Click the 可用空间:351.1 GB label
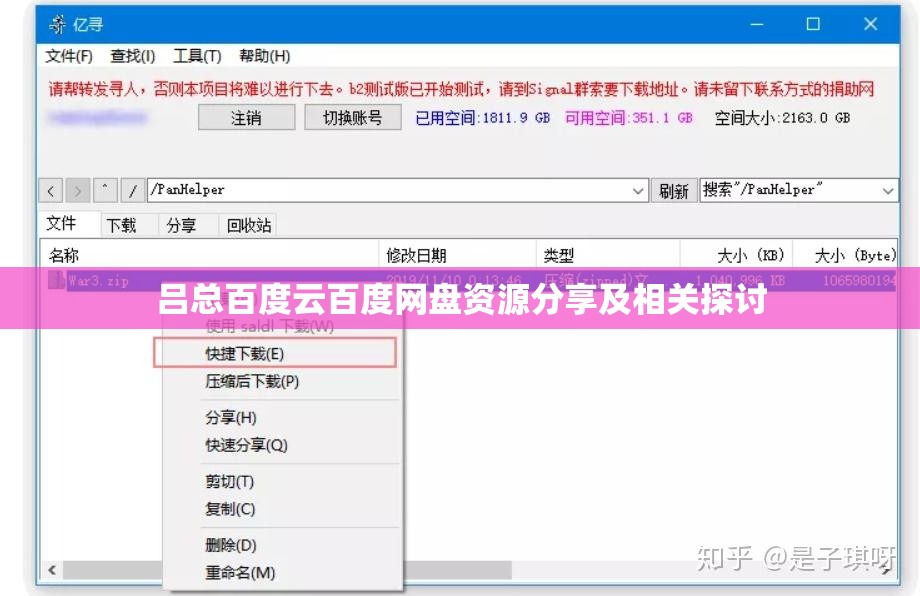The height and width of the screenshot is (596, 920). click(628, 118)
